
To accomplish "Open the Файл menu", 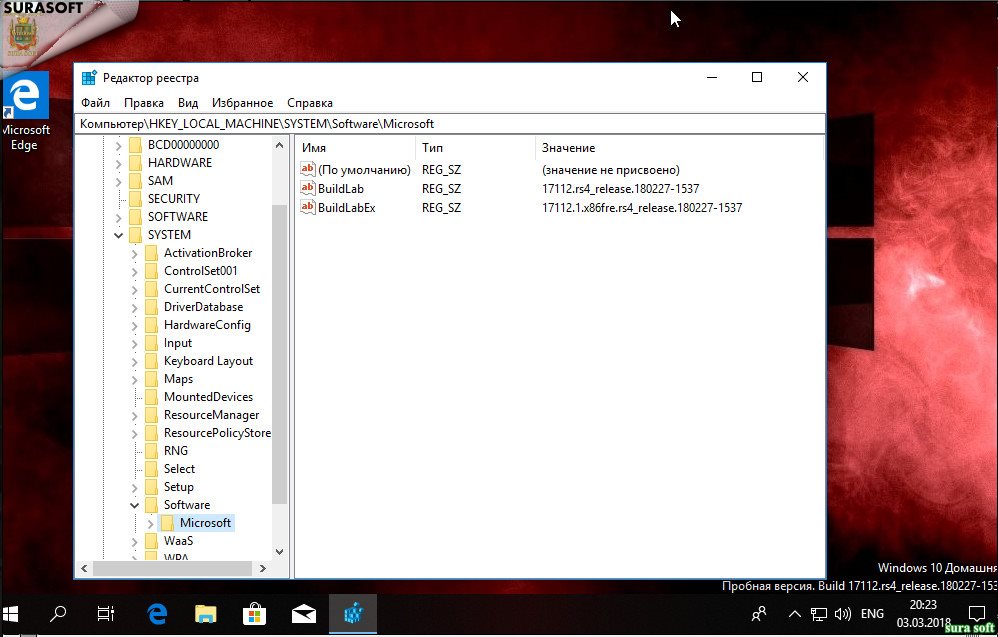I will tap(96, 103).
